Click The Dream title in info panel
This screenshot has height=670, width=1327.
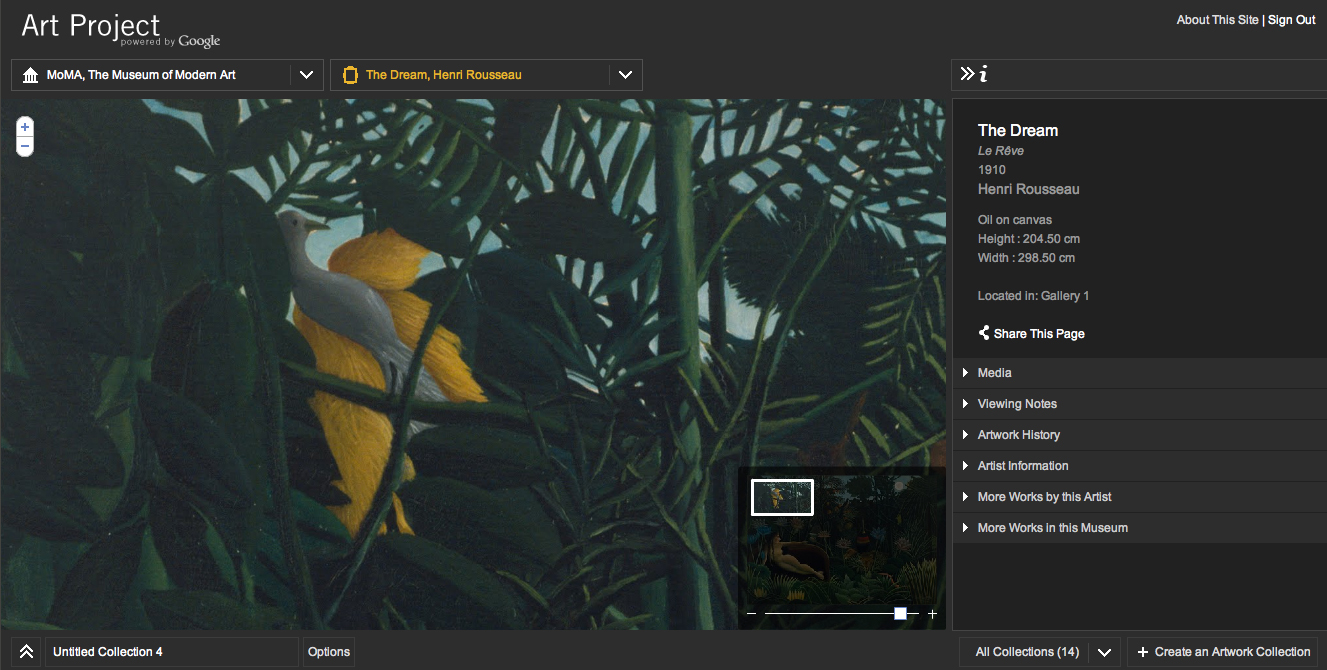click(1018, 130)
